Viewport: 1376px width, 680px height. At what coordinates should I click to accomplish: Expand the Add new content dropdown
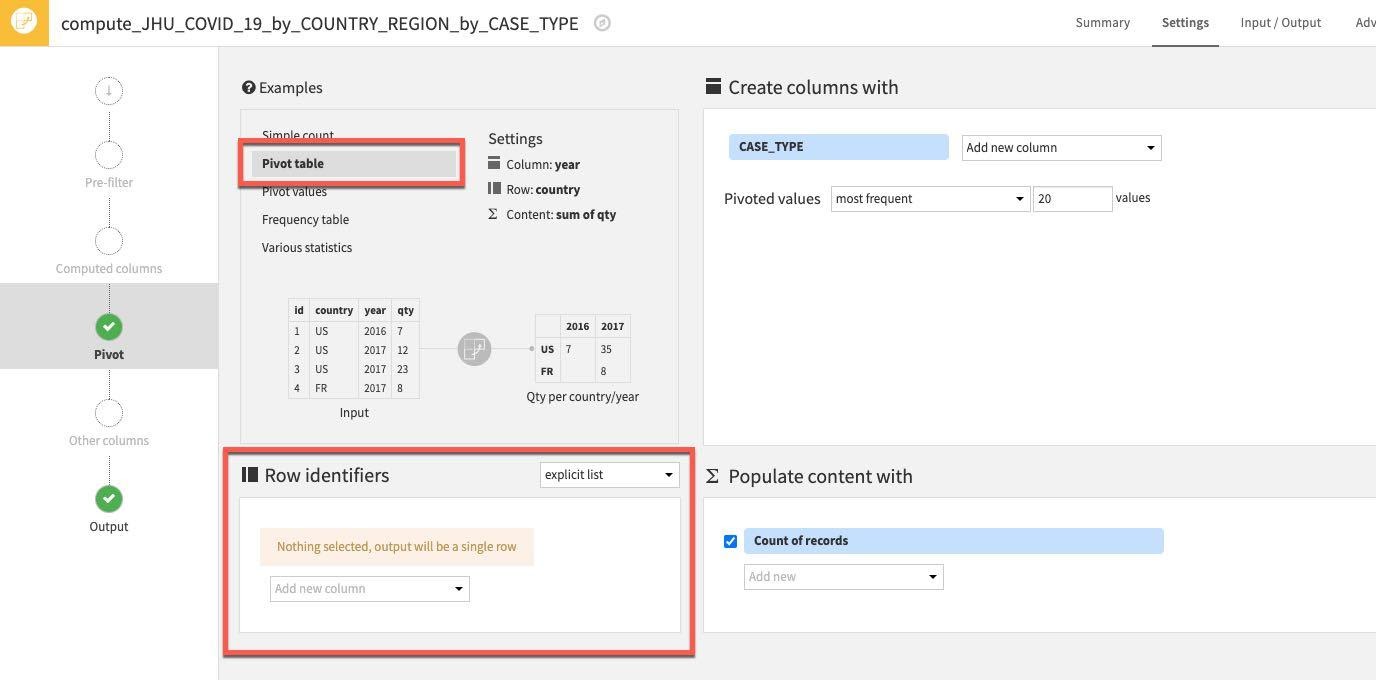843,577
